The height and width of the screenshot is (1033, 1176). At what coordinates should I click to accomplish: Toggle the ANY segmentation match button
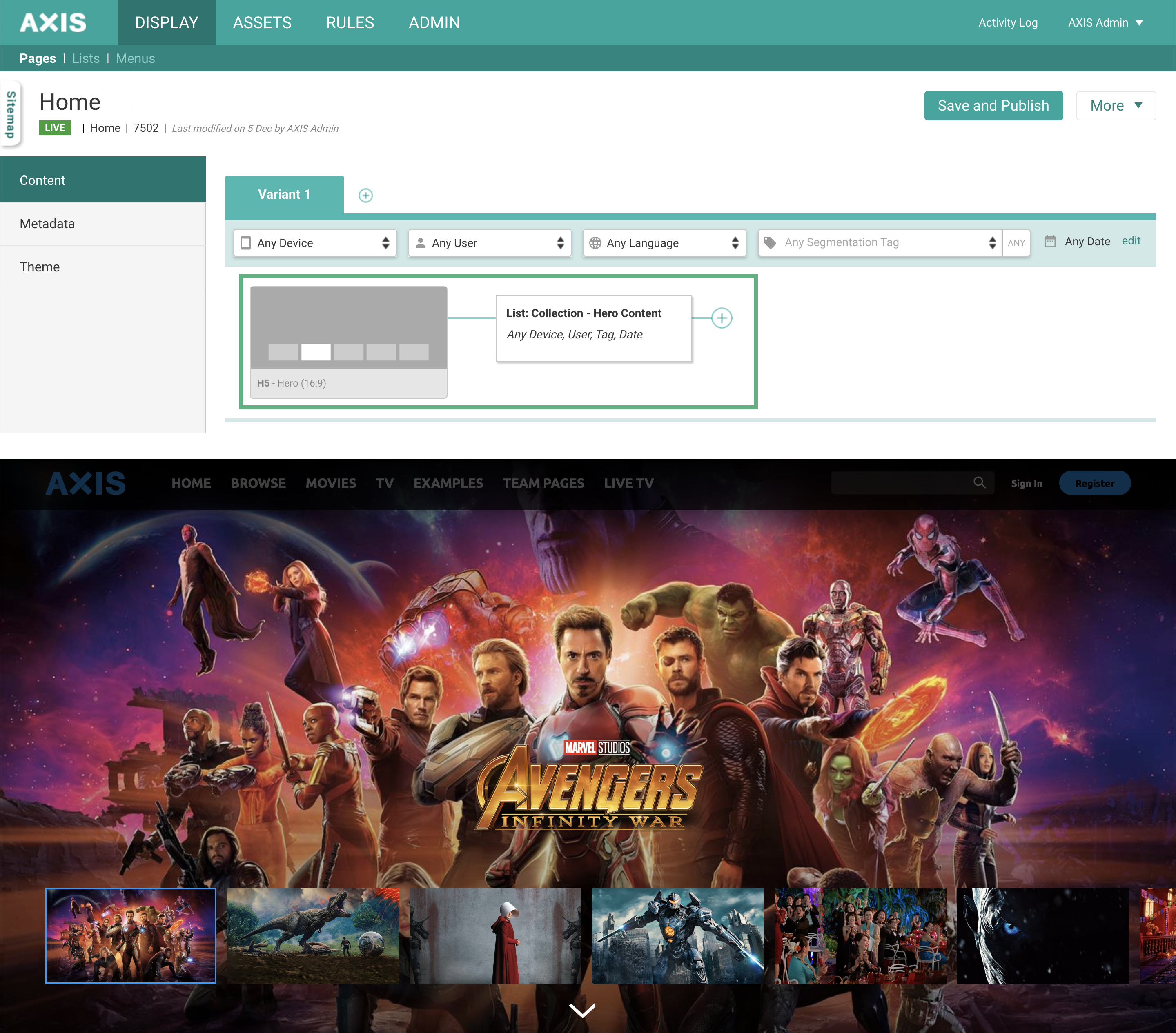[x=1016, y=243]
